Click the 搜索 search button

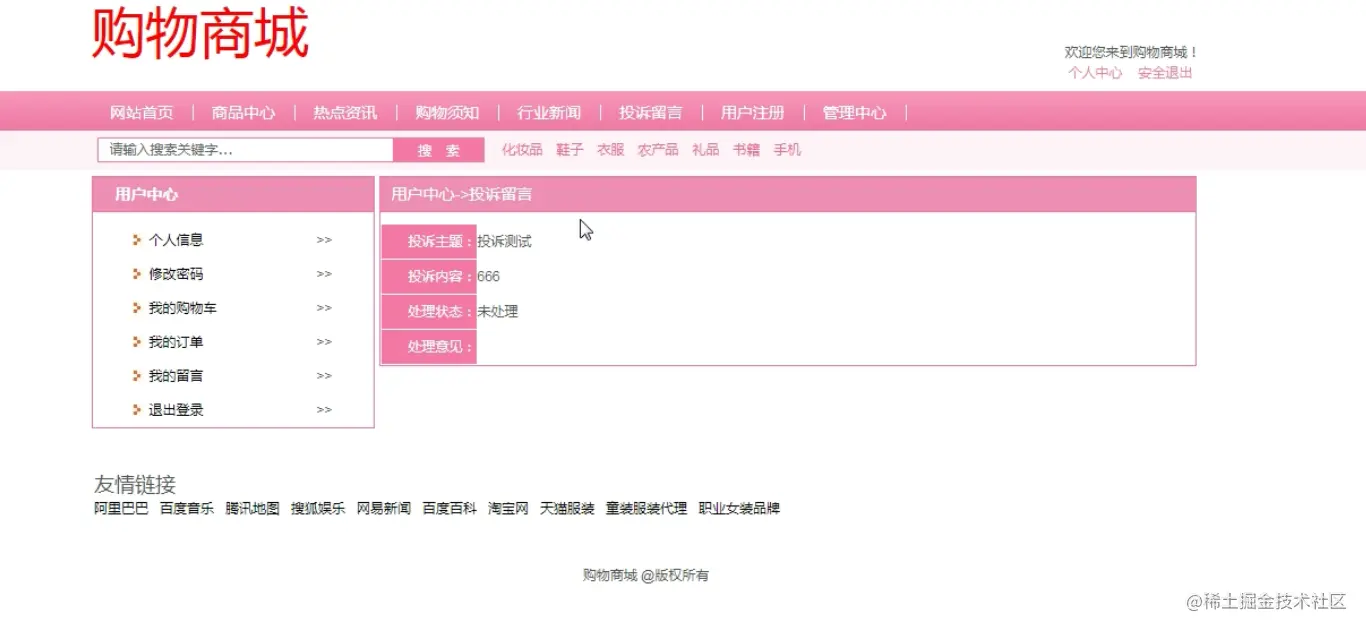click(439, 150)
